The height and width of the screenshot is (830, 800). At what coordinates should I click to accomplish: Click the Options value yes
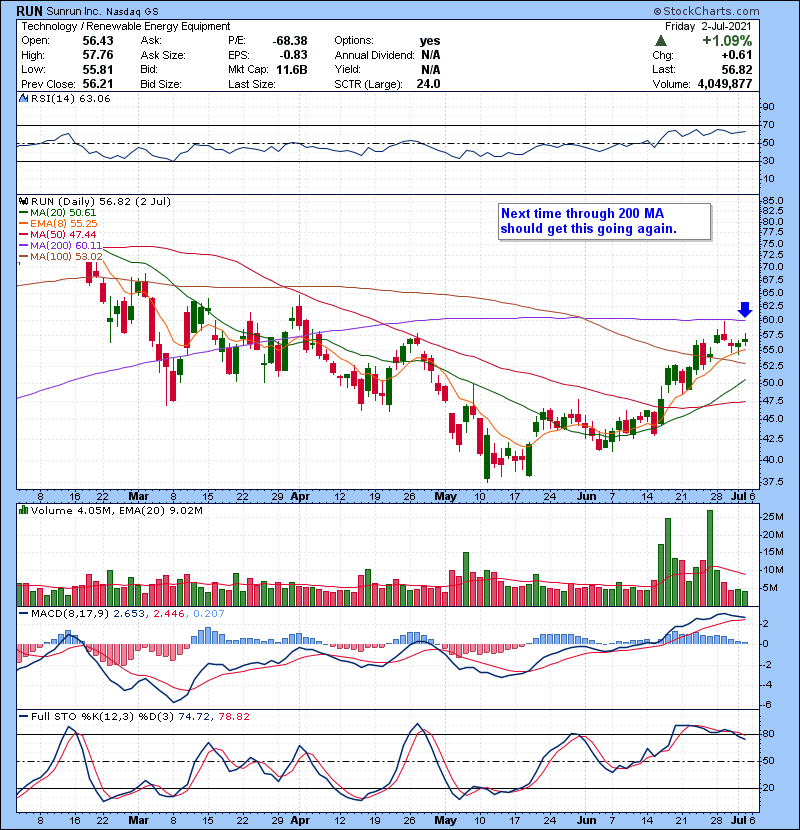tap(430, 41)
